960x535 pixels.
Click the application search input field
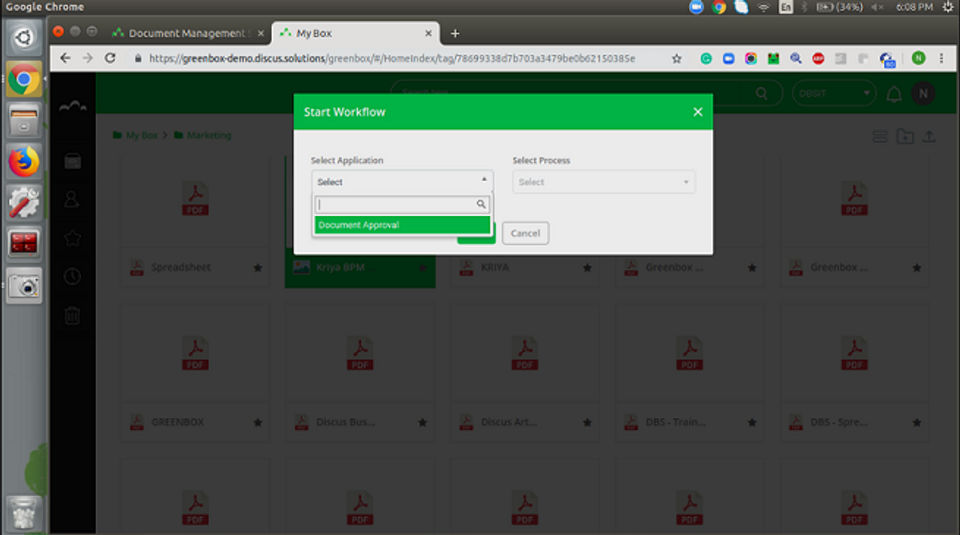396,204
